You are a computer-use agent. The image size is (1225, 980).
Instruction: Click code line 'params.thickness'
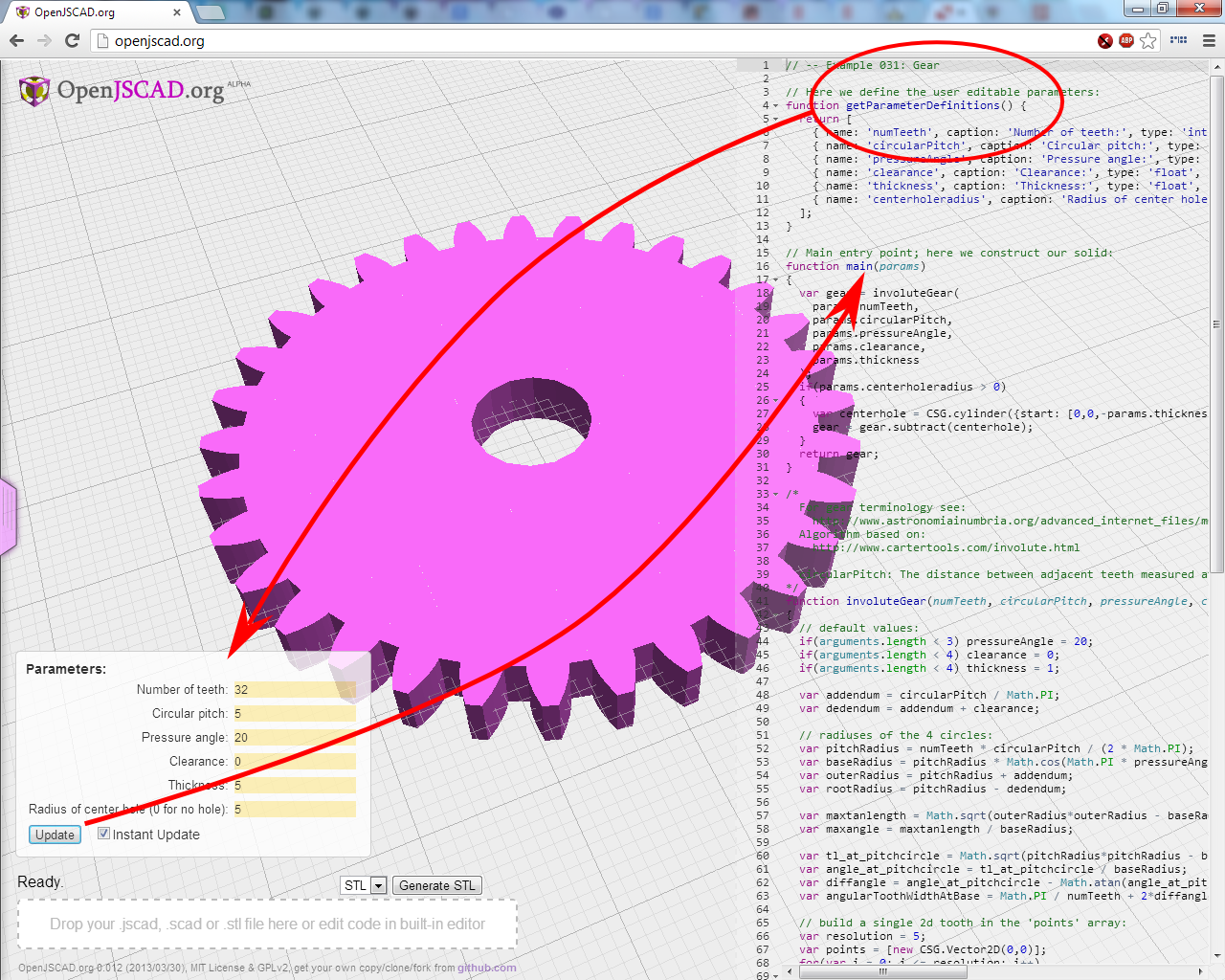tap(866, 360)
